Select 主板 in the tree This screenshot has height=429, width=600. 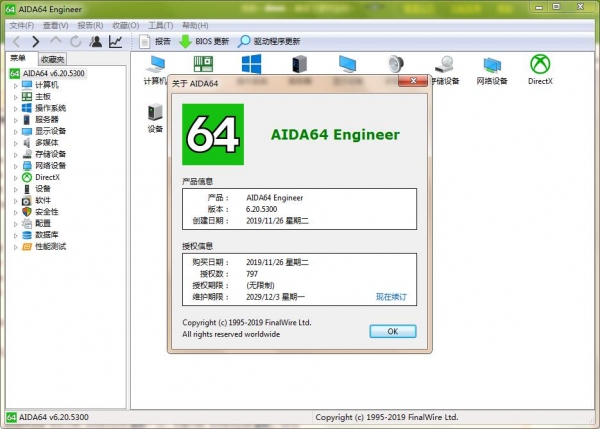click(x=43, y=96)
